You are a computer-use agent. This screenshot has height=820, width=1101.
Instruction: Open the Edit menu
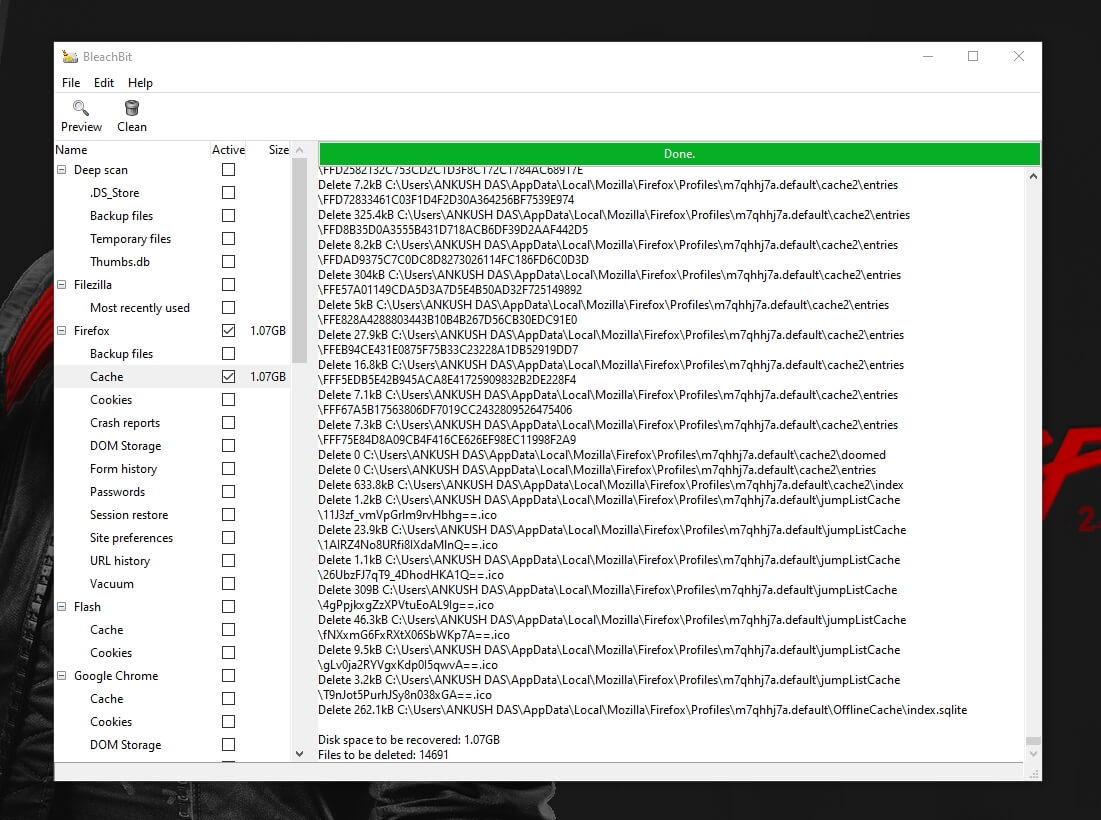[x=104, y=83]
